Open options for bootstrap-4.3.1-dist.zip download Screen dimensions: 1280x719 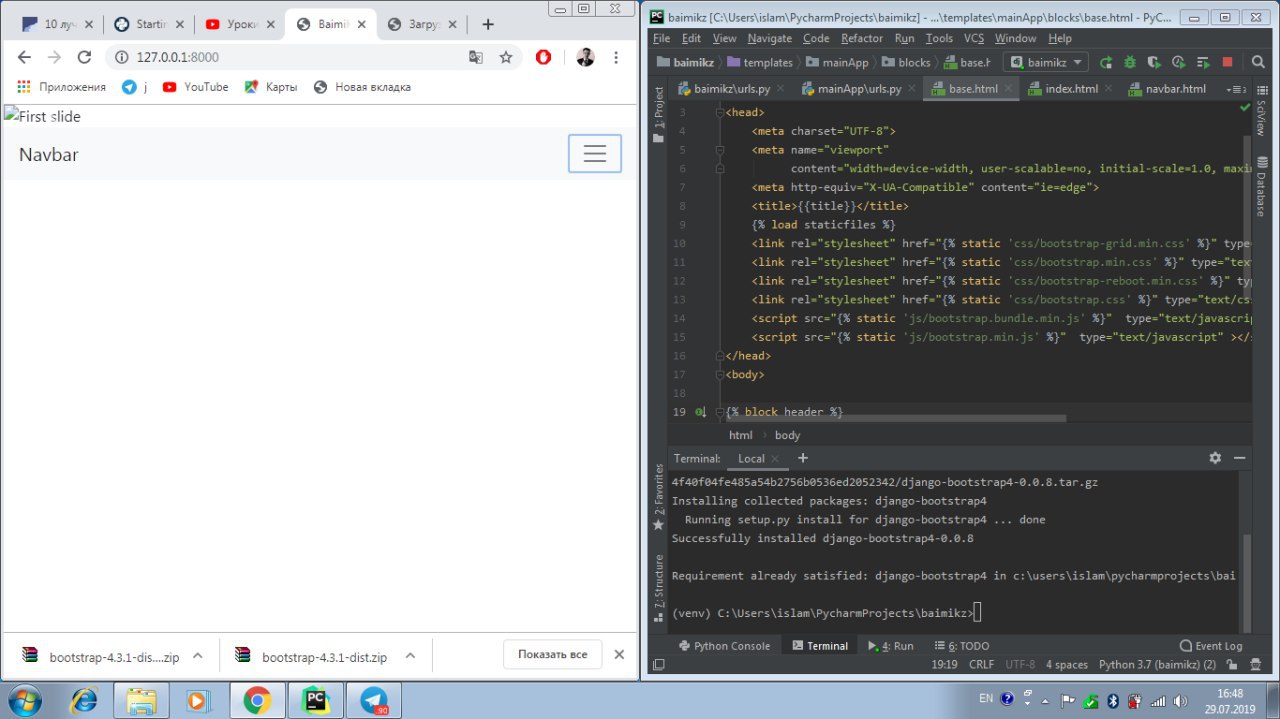[410, 656]
